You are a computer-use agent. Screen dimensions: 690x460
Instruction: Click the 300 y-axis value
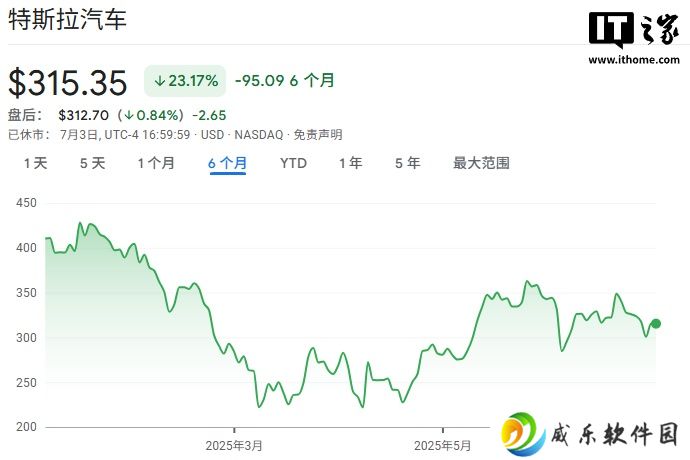click(26, 338)
